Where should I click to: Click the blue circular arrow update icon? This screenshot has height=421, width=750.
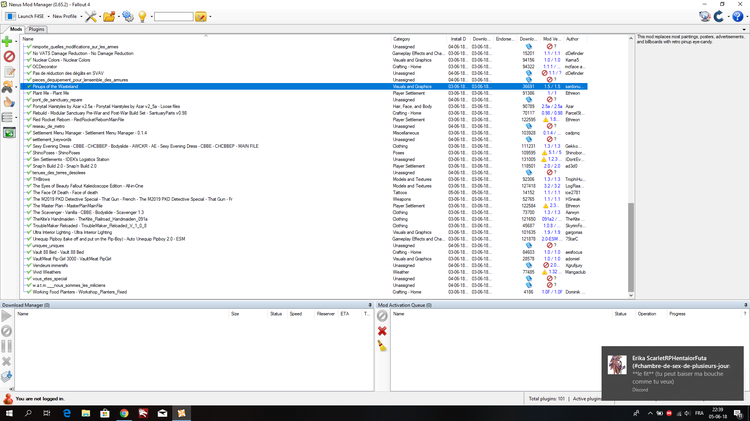(719, 17)
